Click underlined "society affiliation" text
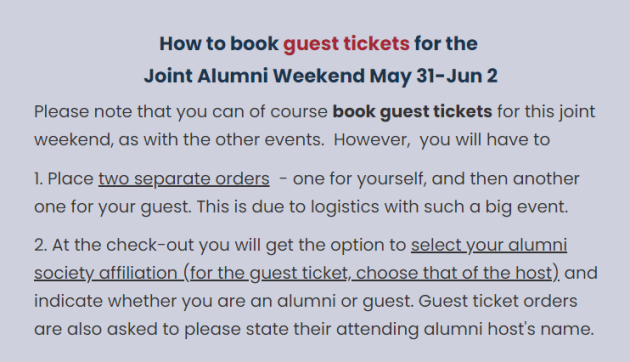The height and width of the screenshot is (362, 630). click(x=106, y=274)
